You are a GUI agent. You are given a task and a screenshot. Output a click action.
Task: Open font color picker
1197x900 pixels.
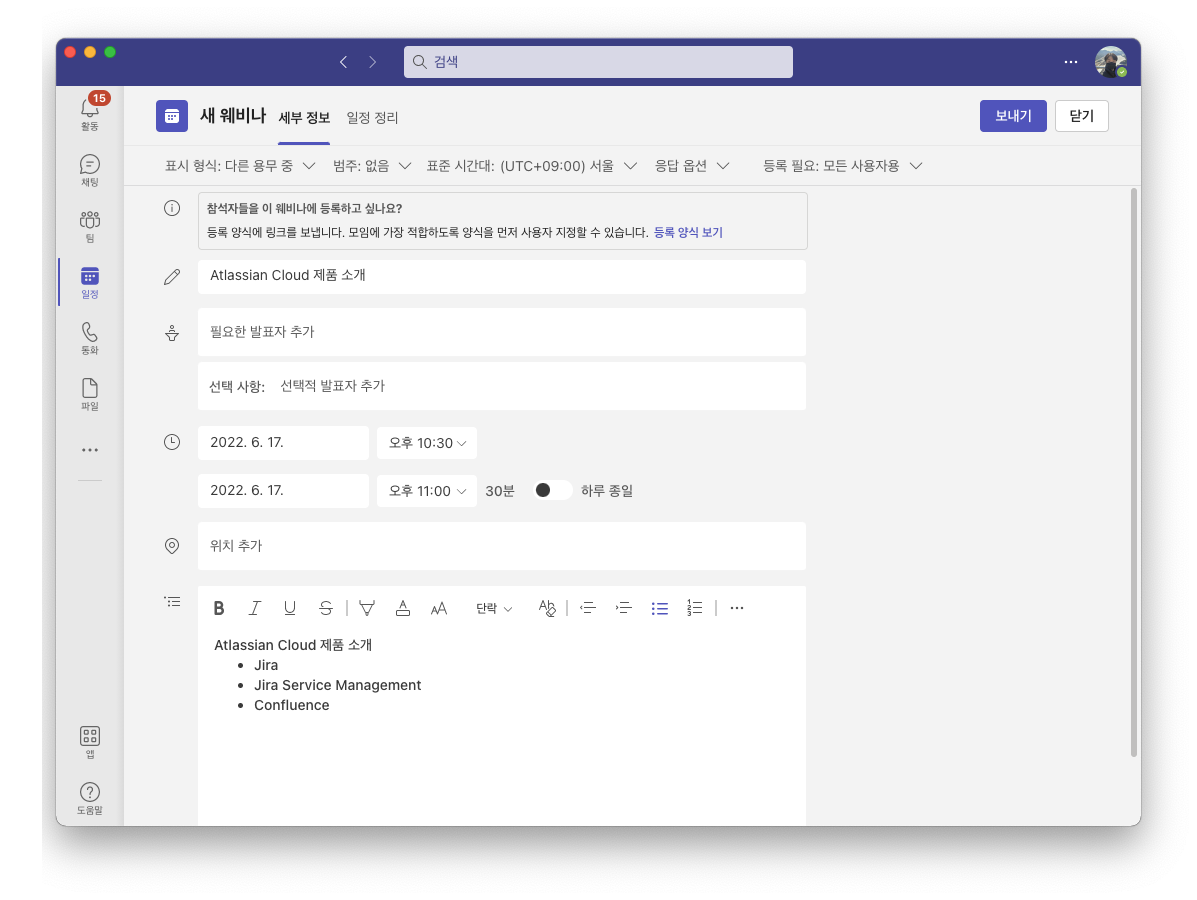pyautogui.click(x=403, y=608)
